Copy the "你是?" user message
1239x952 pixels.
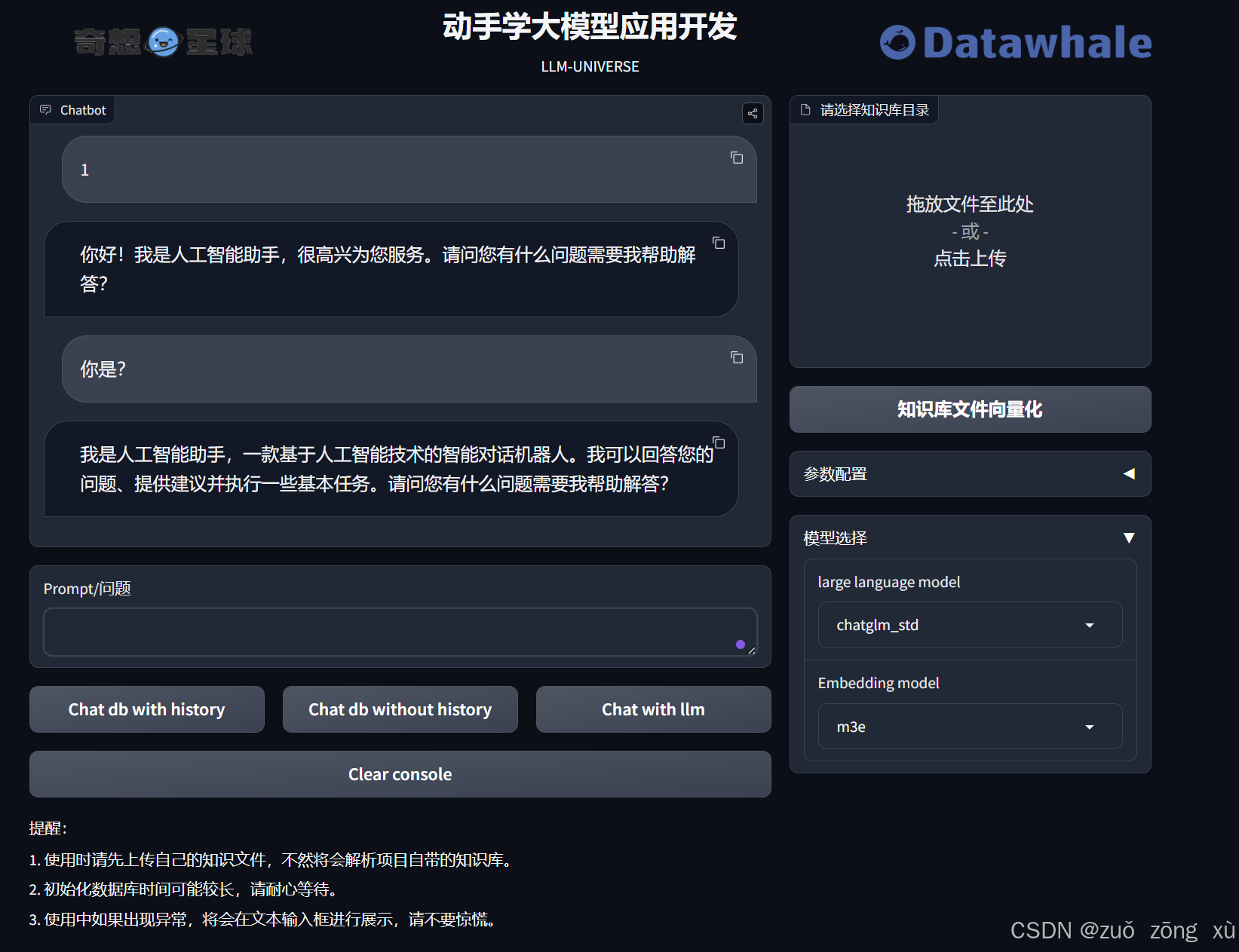pyautogui.click(x=736, y=358)
